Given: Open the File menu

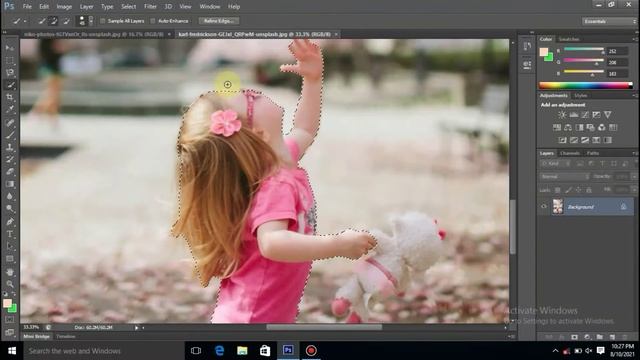Looking at the screenshot, I should coord(27,7).
